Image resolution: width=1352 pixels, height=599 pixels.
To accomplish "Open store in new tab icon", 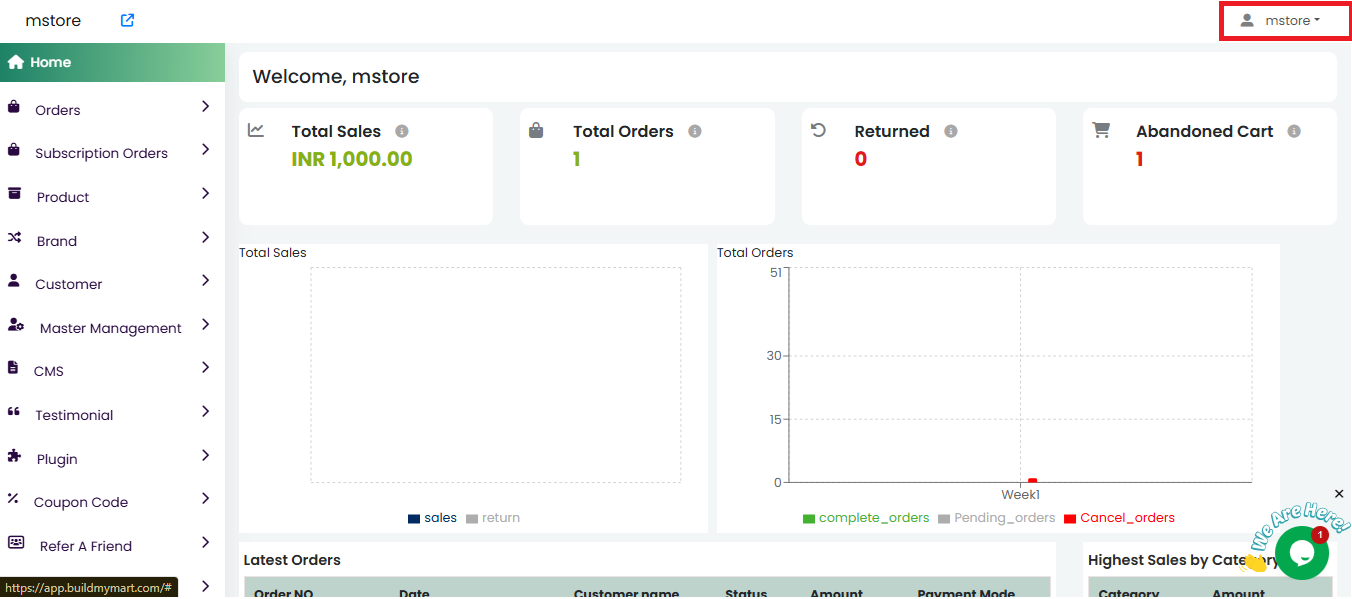I will (x=127, y=20).
